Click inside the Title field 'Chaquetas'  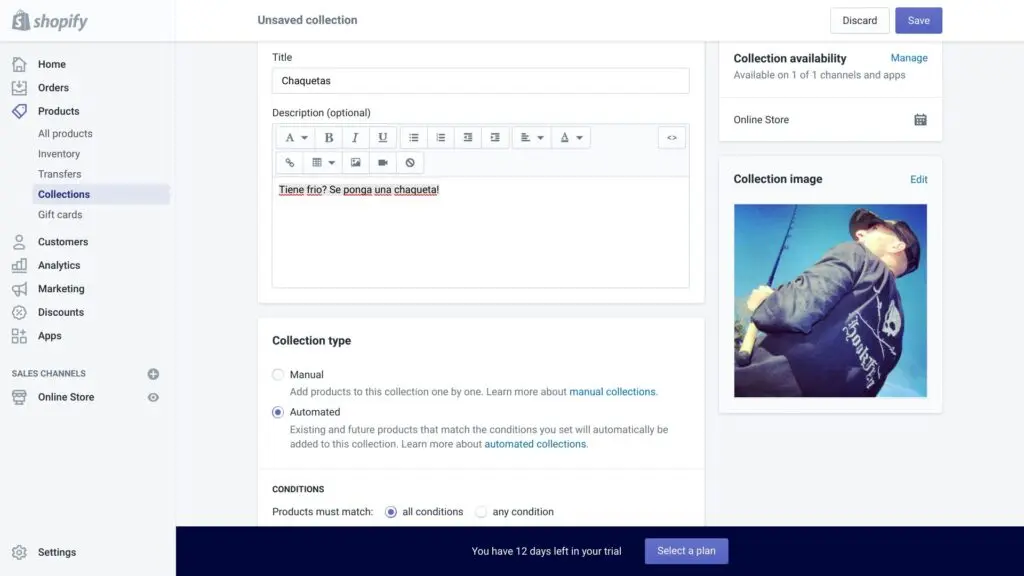[480, 81]
